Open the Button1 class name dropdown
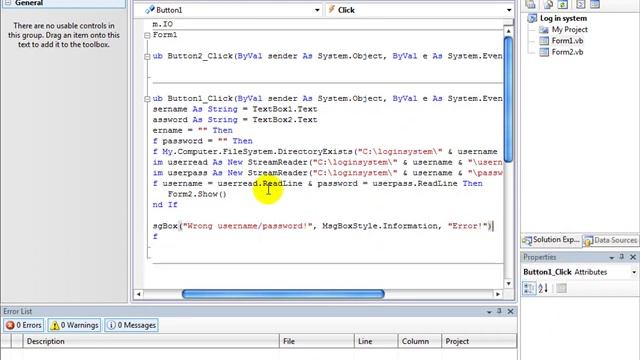The image size is (640, 360). (x=317, y=10)
